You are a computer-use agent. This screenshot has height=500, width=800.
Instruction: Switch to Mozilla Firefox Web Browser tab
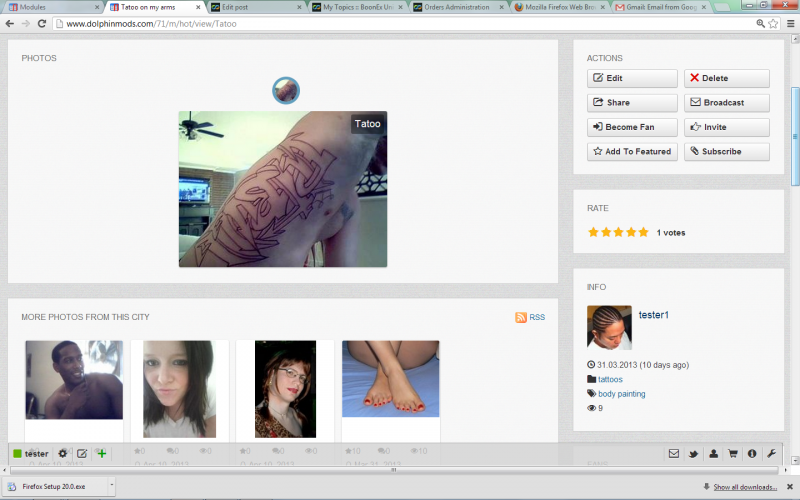tap(559, 7)
